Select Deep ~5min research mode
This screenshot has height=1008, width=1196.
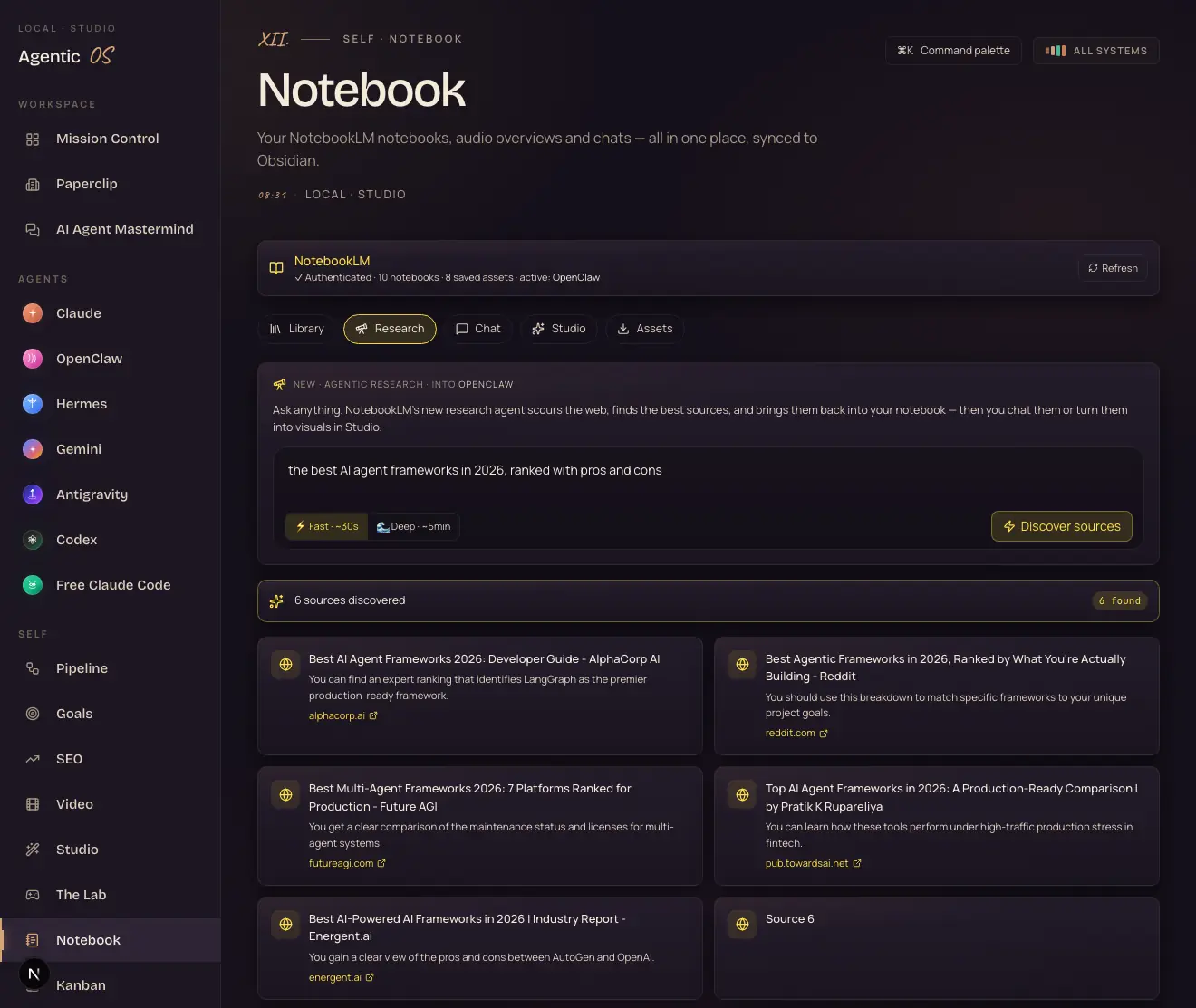413,526
